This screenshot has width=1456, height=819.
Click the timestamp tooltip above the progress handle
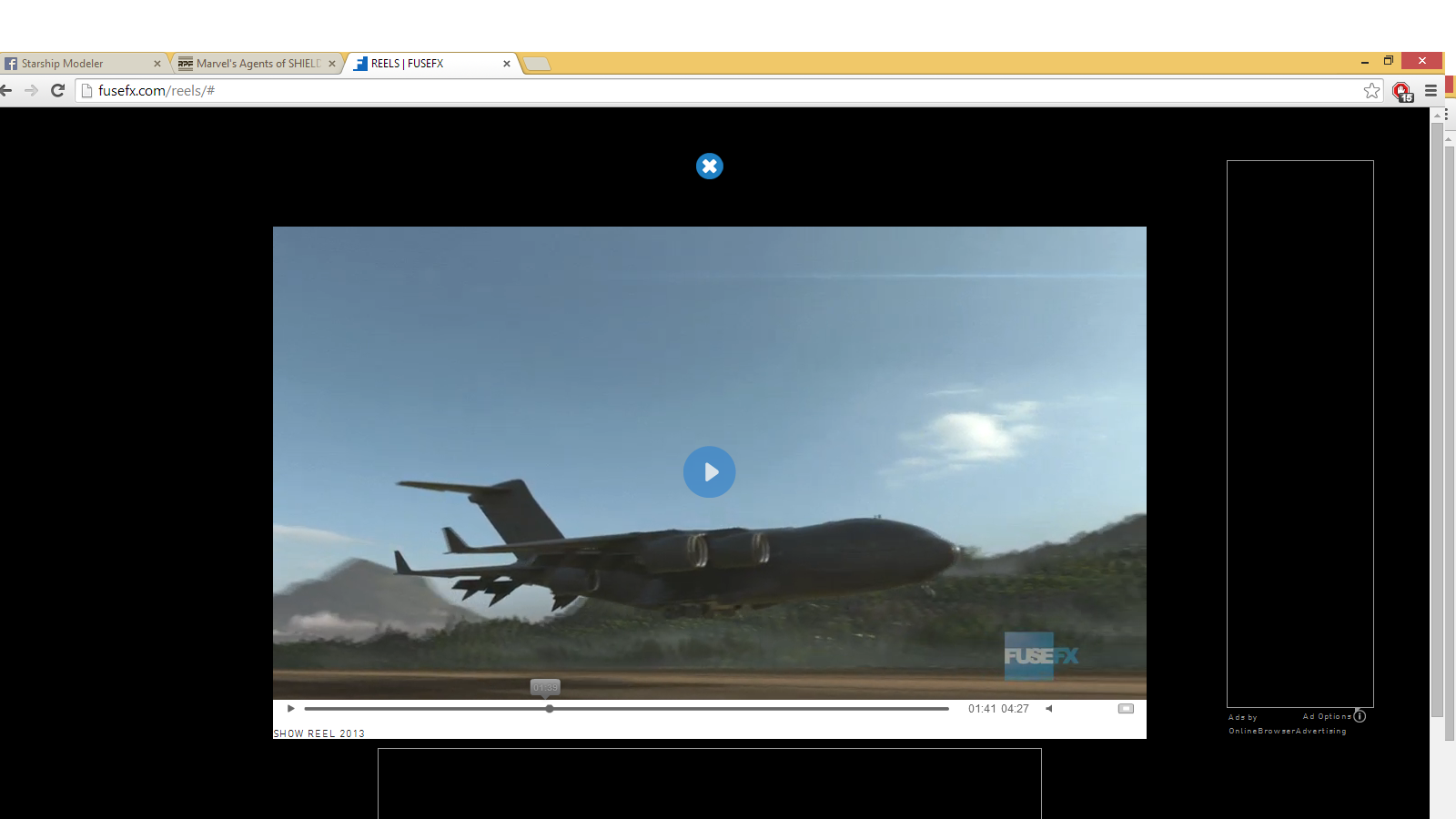[545, 687]
